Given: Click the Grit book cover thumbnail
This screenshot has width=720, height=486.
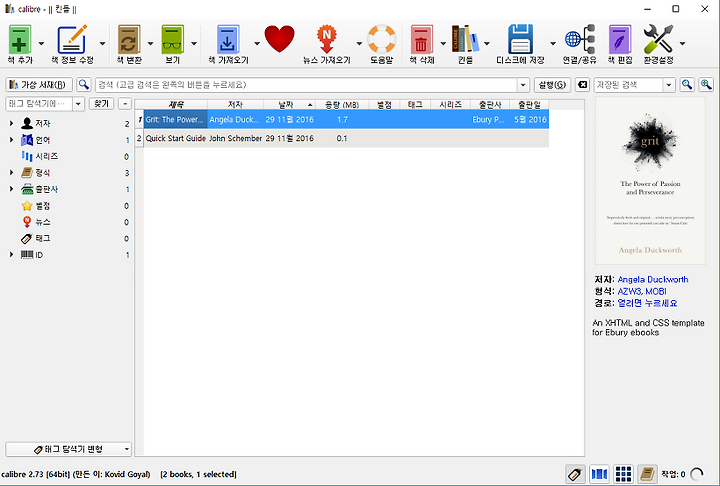Looking at the screenshot, I should coord(650,181).
